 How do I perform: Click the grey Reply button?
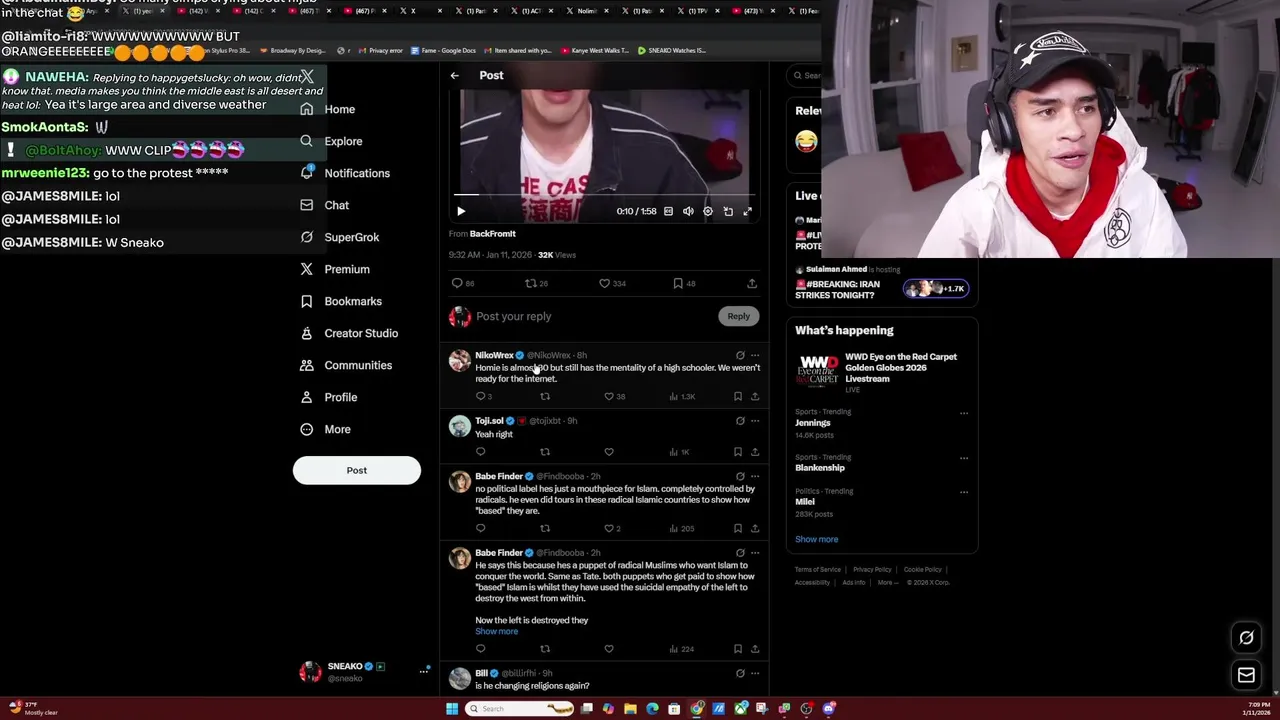738,316
